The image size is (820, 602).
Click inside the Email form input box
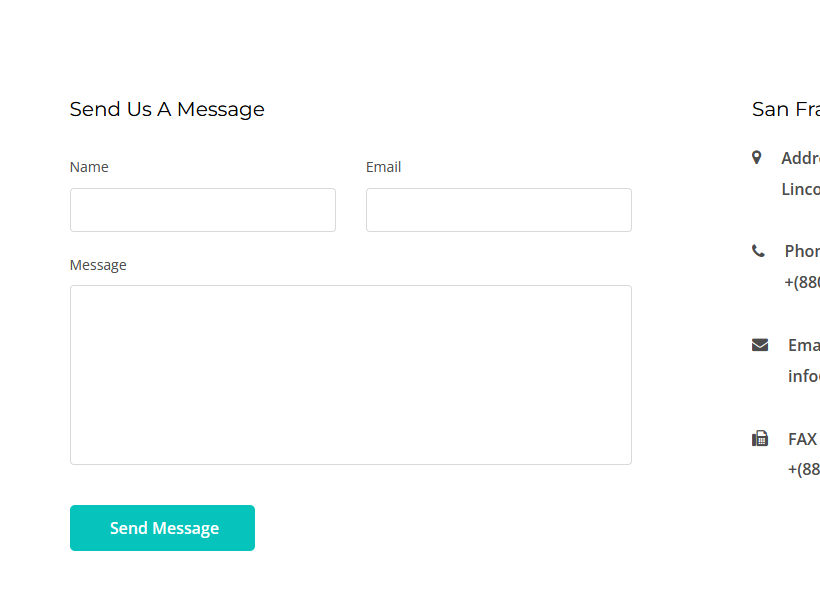click(x=499, y=210)
